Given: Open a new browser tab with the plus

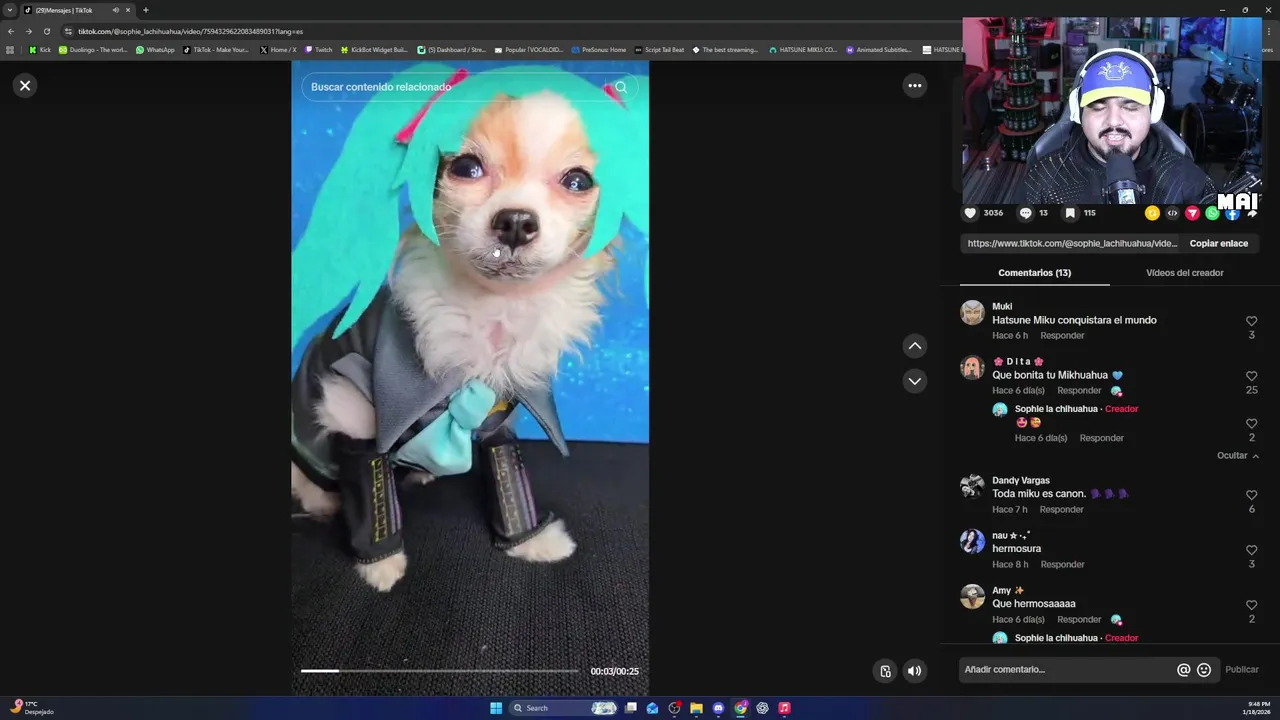Looking at the screenshot, I should tap(145, 10).
